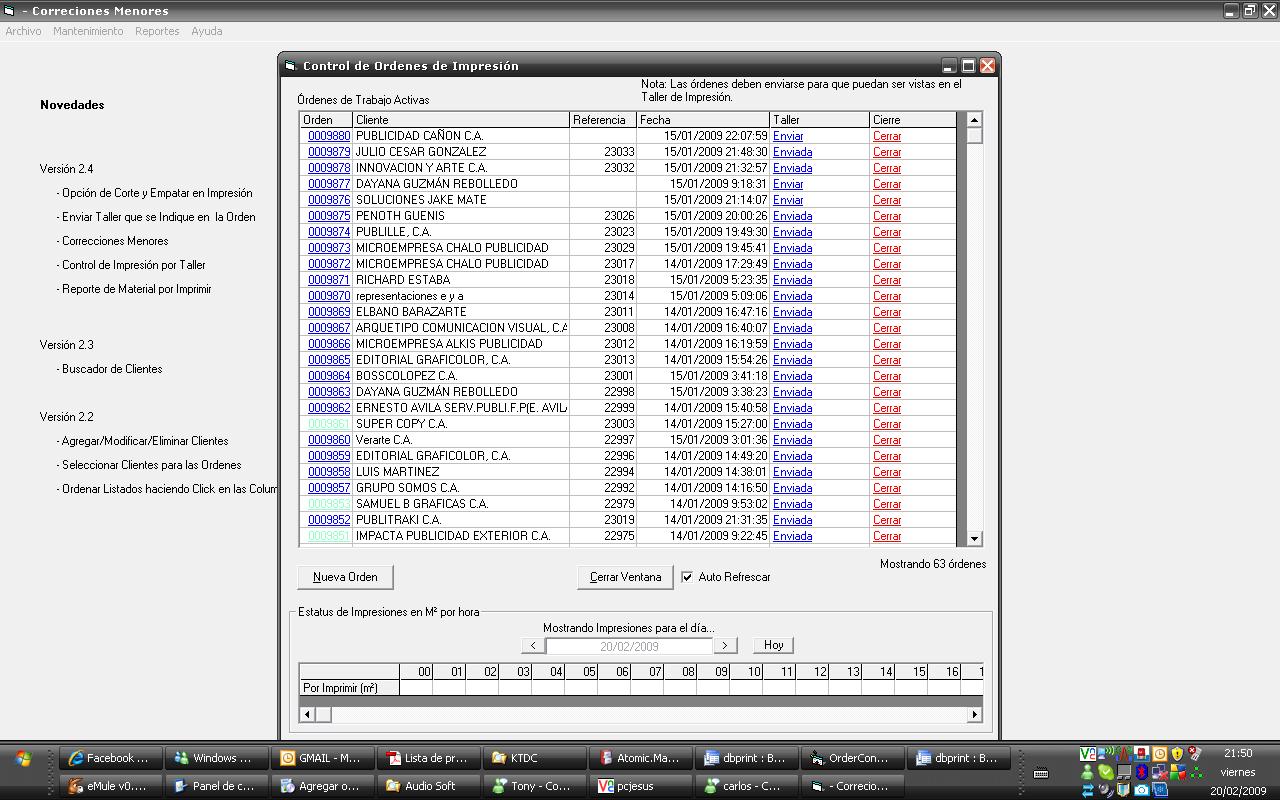Open the Atomic.Ma... taskbar item
1280x800 pixels.
coord(638,758)
